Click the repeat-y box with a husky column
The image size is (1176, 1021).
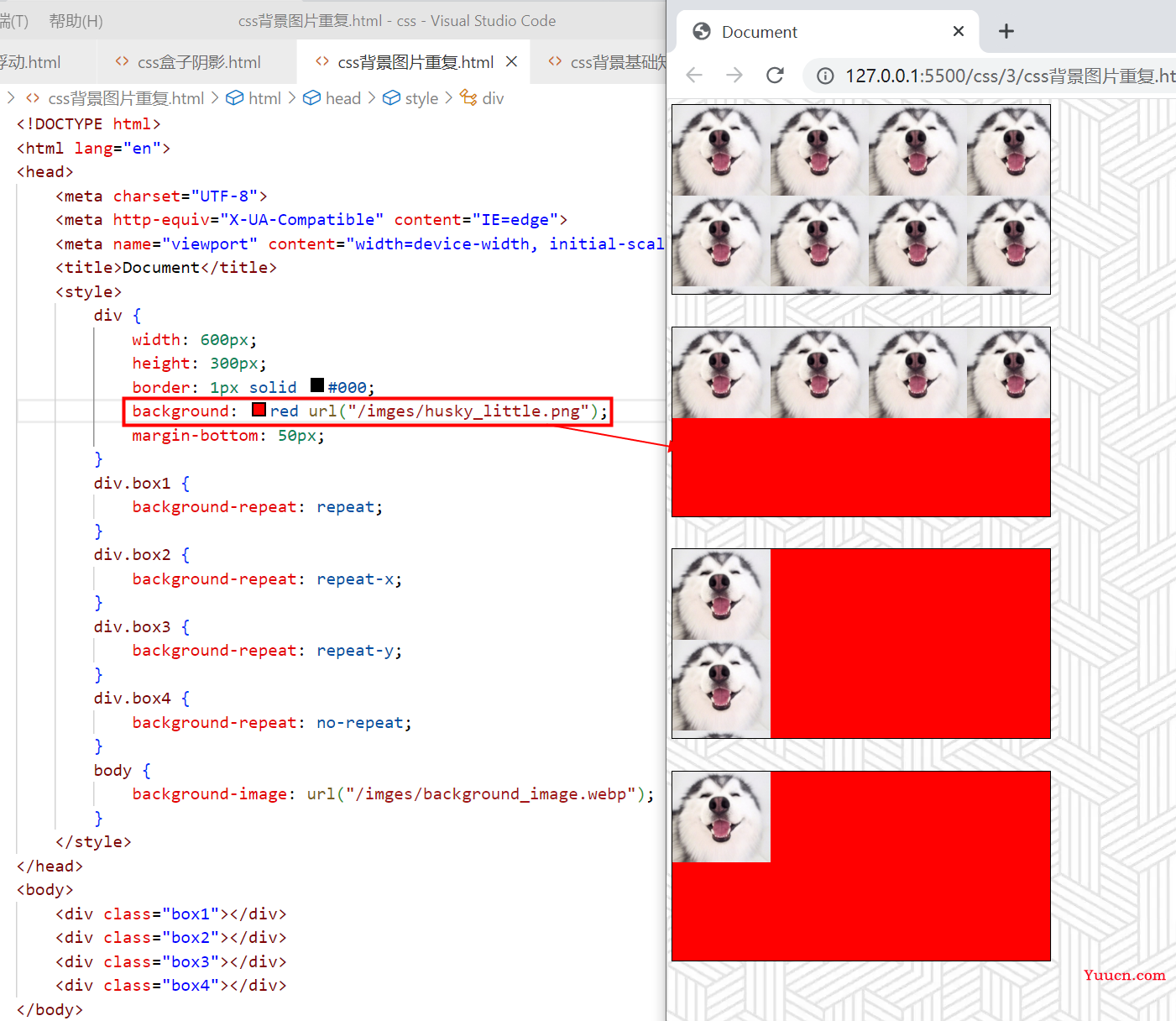861,644
